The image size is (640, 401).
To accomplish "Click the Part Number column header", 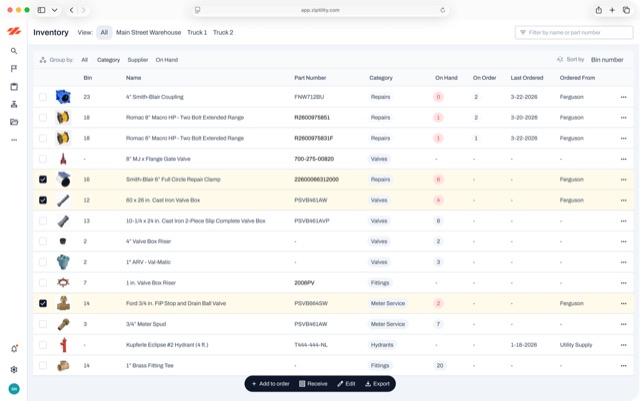I will 310,78.
